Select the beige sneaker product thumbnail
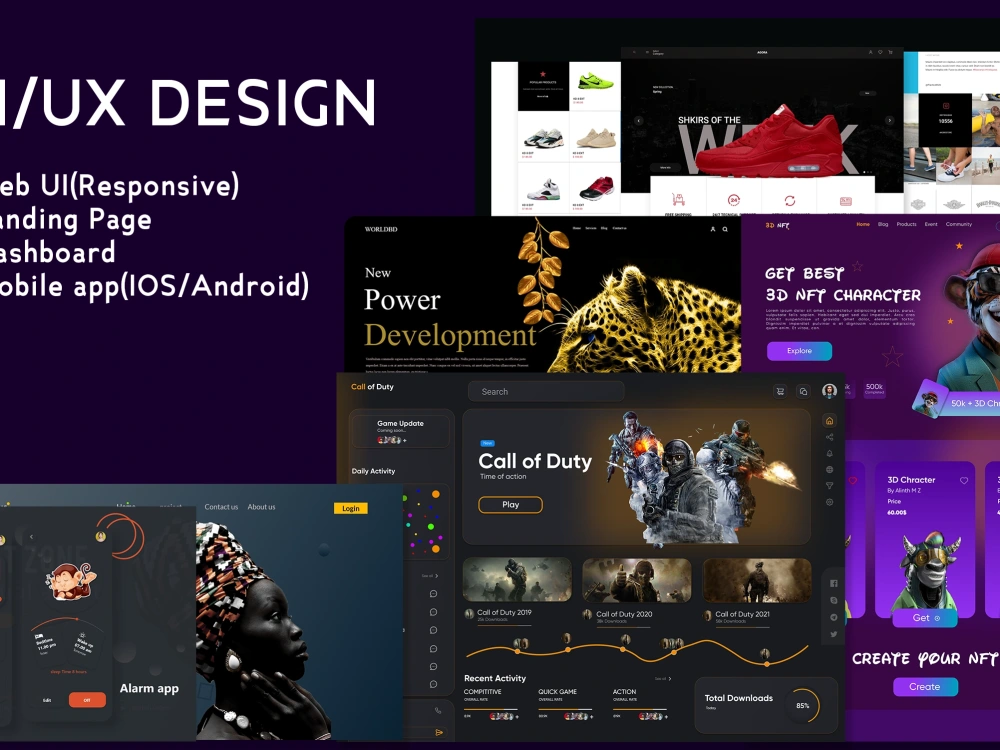1000x750 pixels. pos(594,137)
